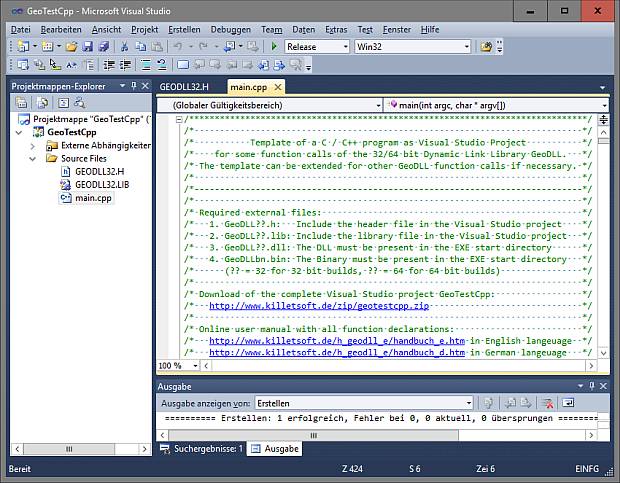The height and width of the screenshot is (483, 620).
Task: Click the editor vertical scroll down arrow
Action: point(603,353)
